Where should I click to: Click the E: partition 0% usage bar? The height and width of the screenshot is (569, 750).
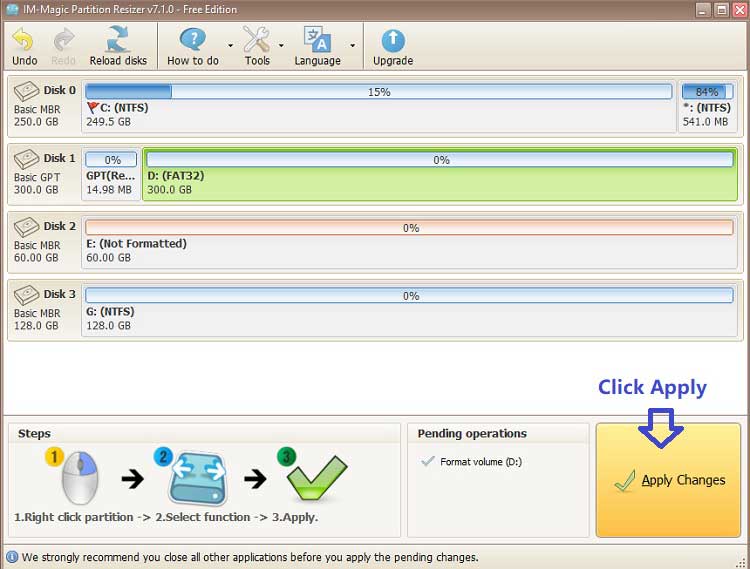[x=409, y=228]
